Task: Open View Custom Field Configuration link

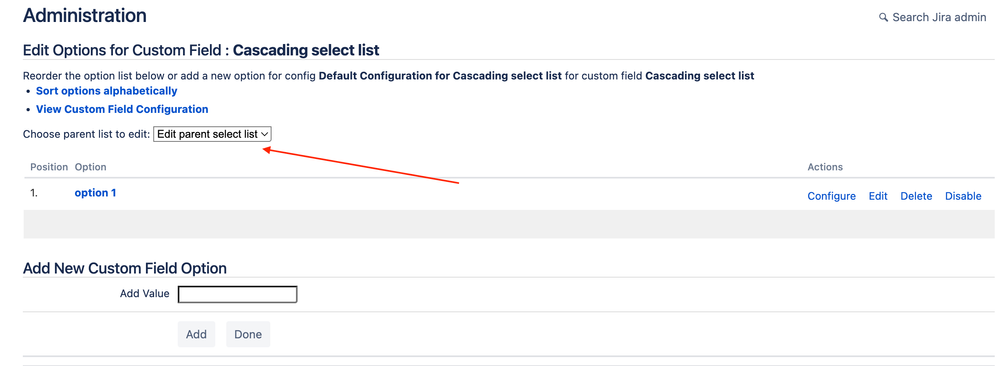Action: tap(122, 109)
